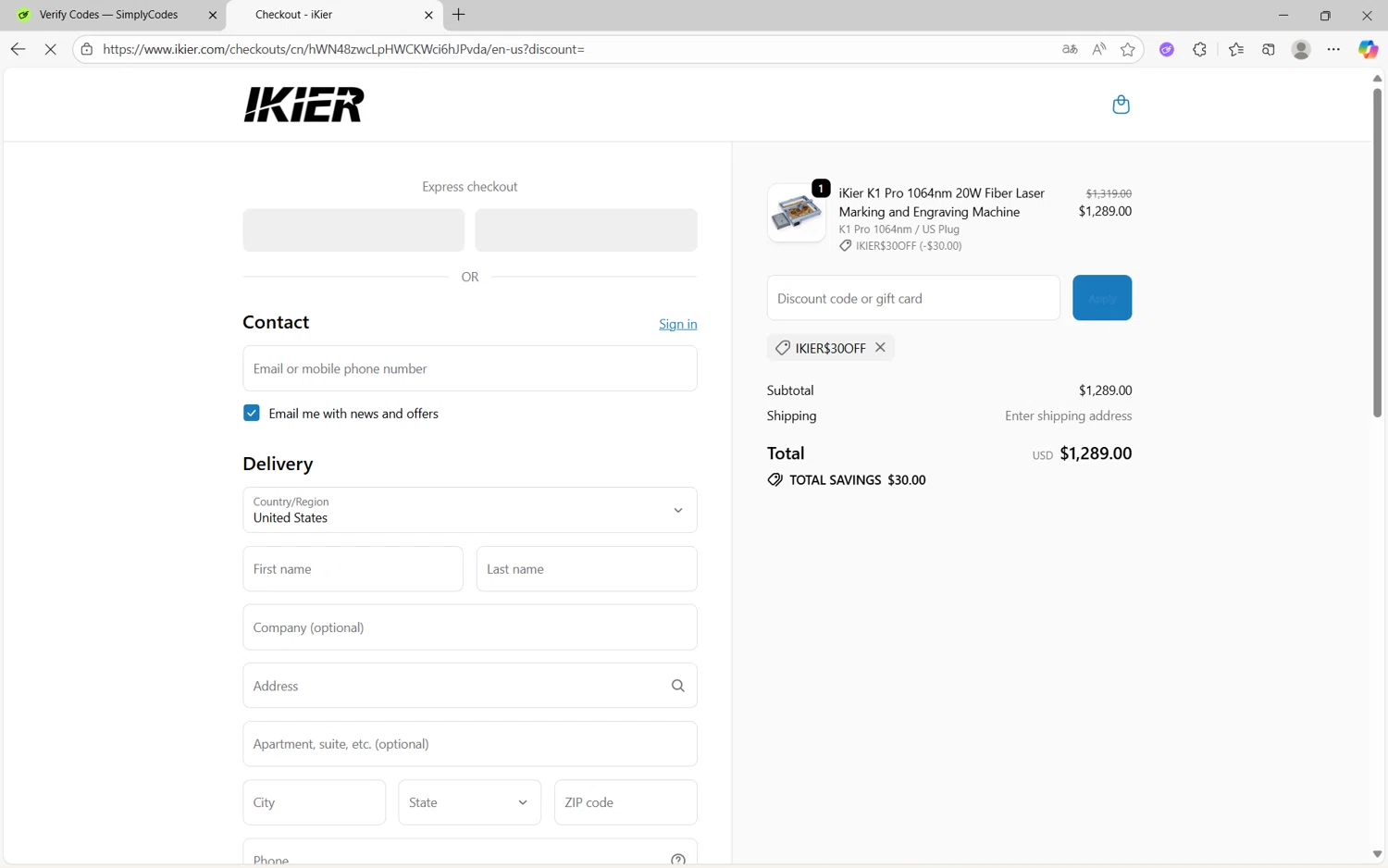Click the Apply discount button

point(1102,298)
